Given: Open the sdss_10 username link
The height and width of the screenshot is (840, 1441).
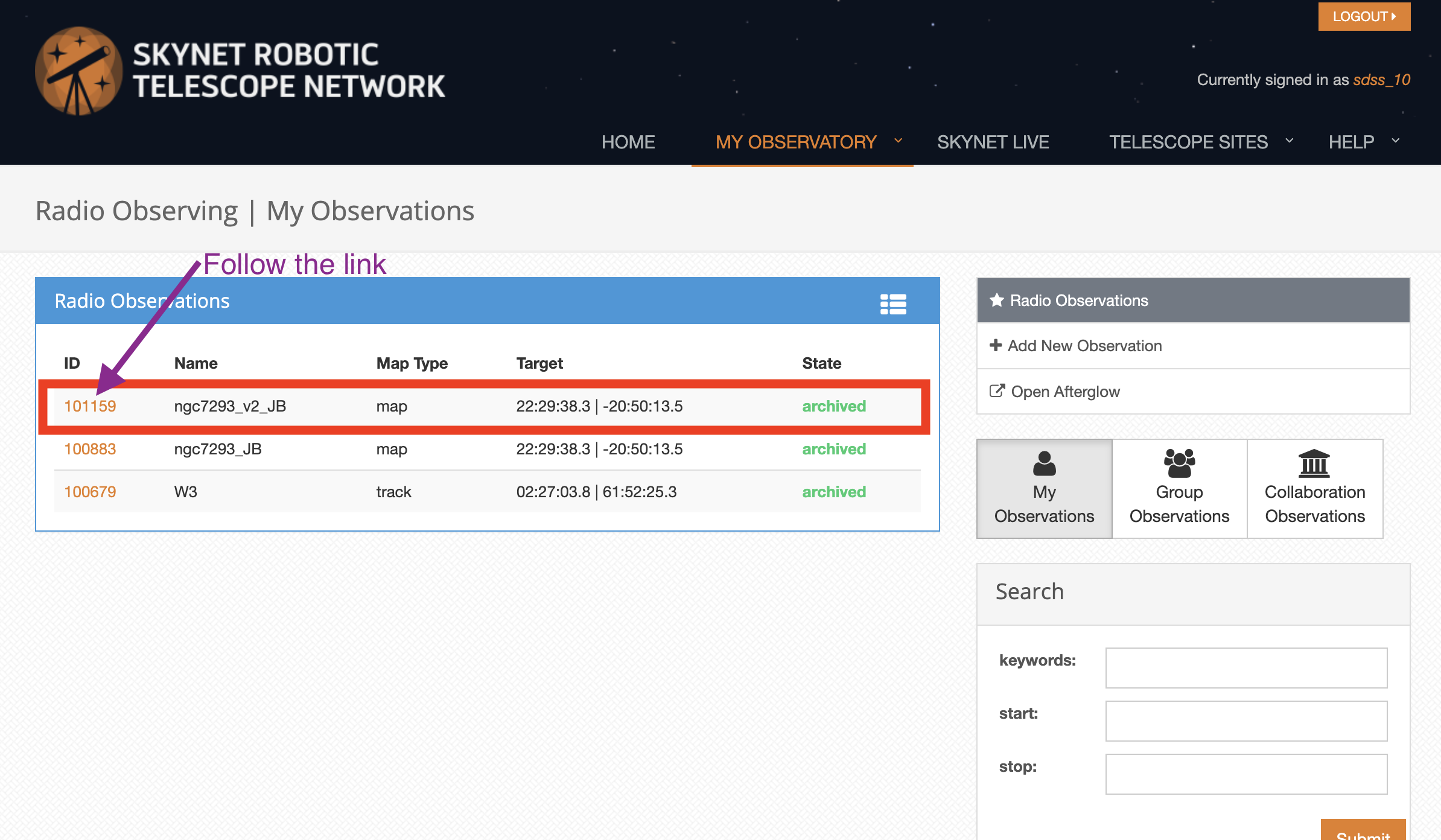Looking at the screenshot, I should tap(1382, 80).
